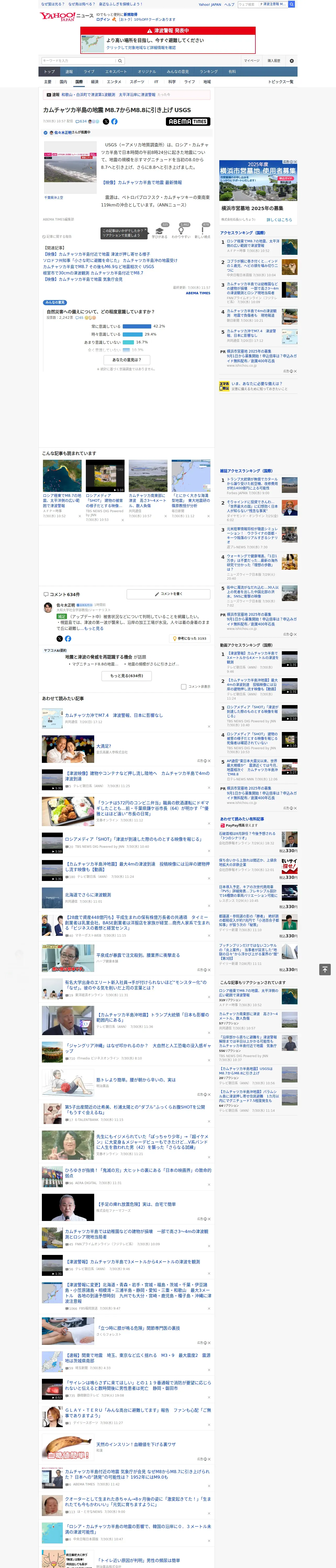The height and width of the screenshot is (1568, 336).
Task: Open the settings gear icon
Action: pos(292,61)
